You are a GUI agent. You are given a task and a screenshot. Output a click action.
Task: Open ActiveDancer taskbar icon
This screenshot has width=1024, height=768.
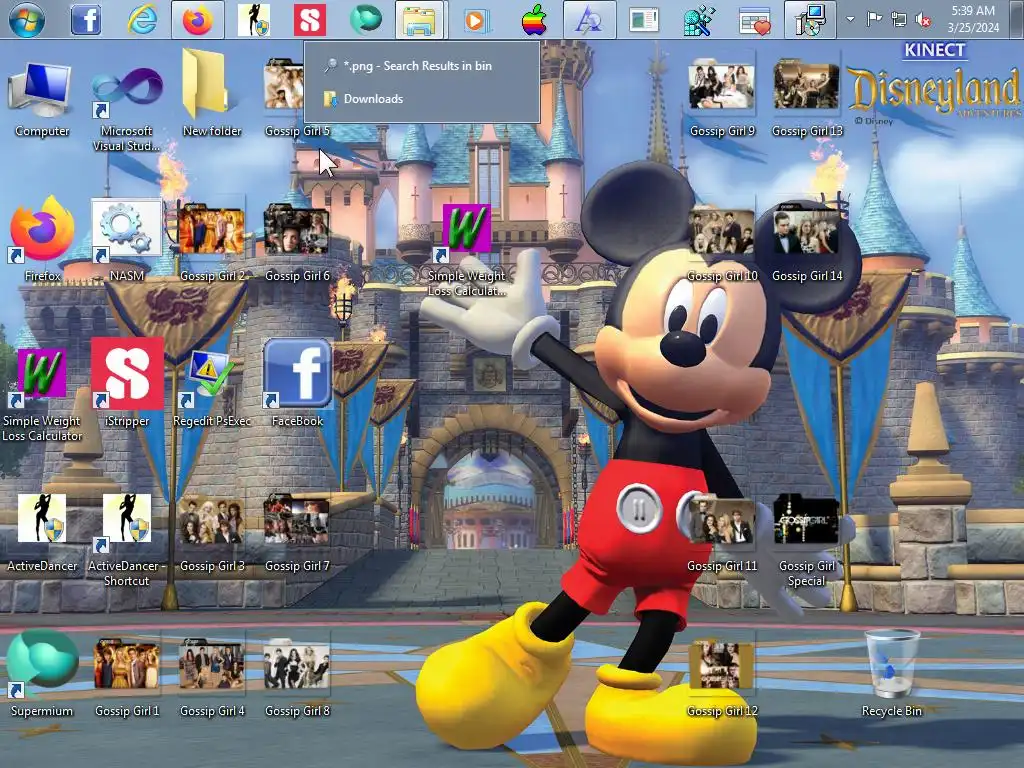pyautogui.click(x=253, y=20)
